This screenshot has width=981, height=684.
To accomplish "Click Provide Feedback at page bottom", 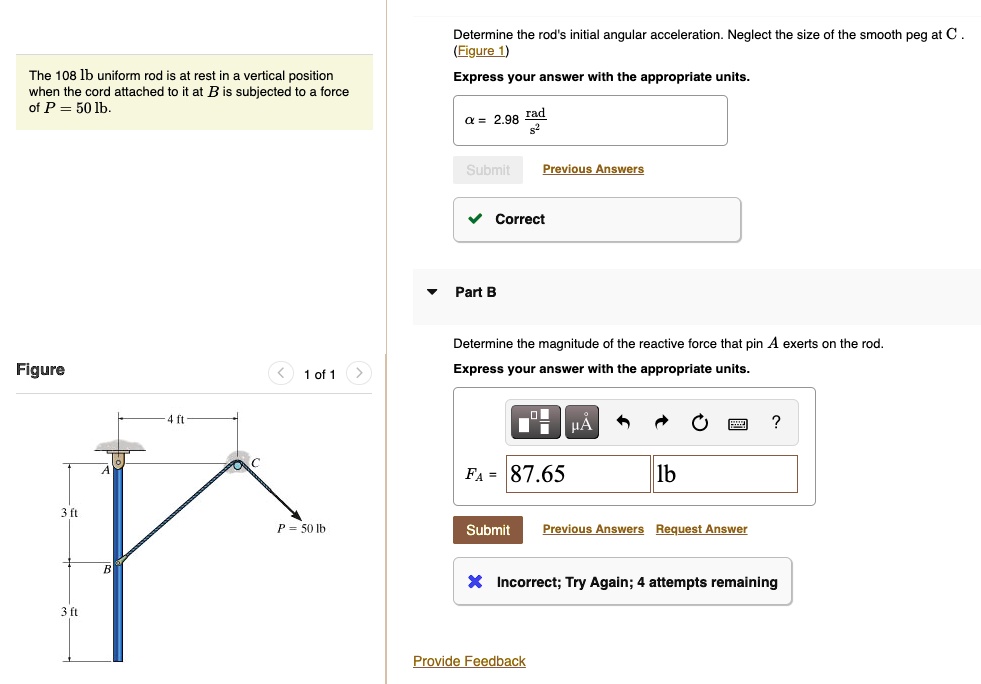I will 469,661.
